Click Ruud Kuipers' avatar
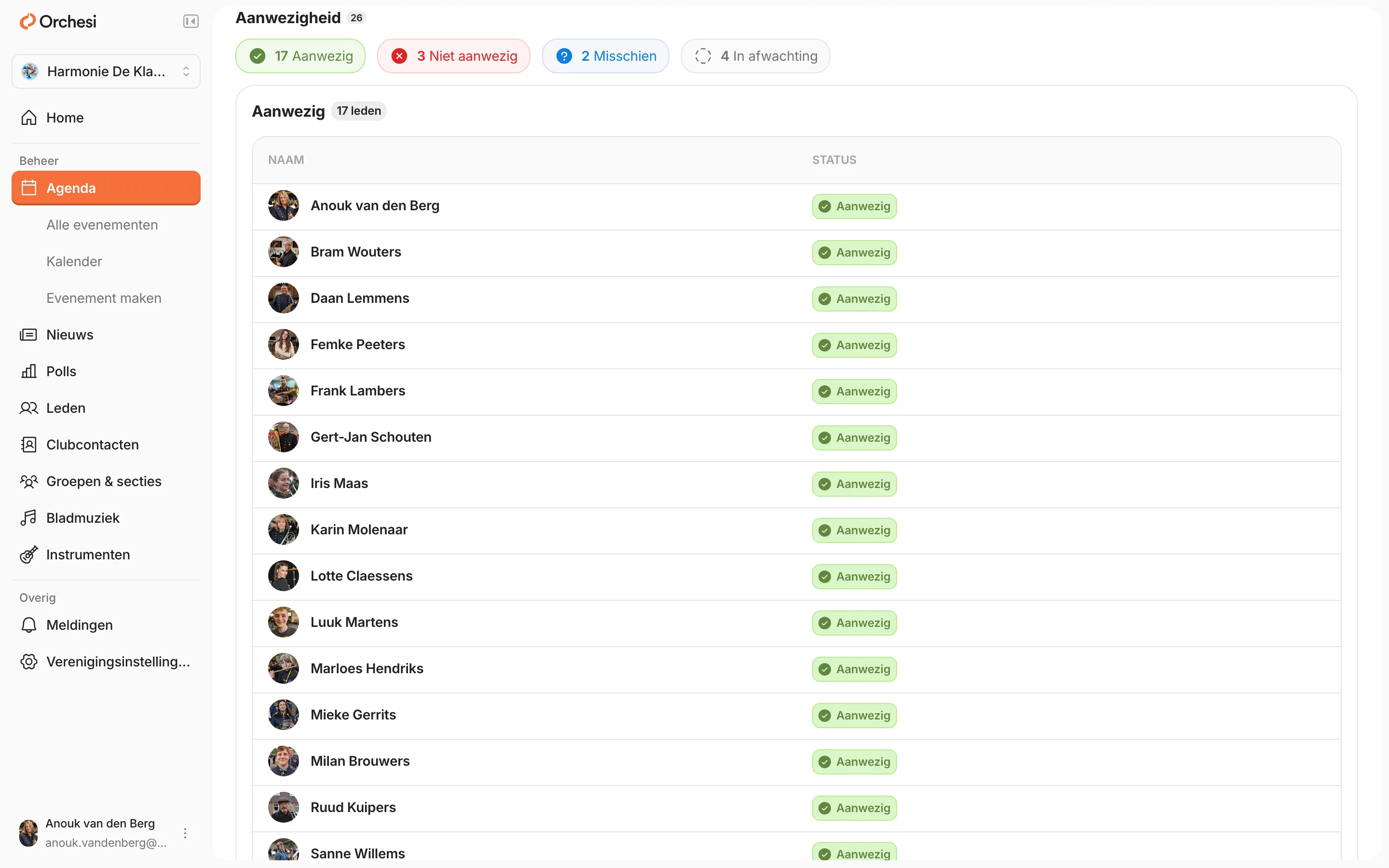Screen dimensions: 1389x868 coord(284,807)
